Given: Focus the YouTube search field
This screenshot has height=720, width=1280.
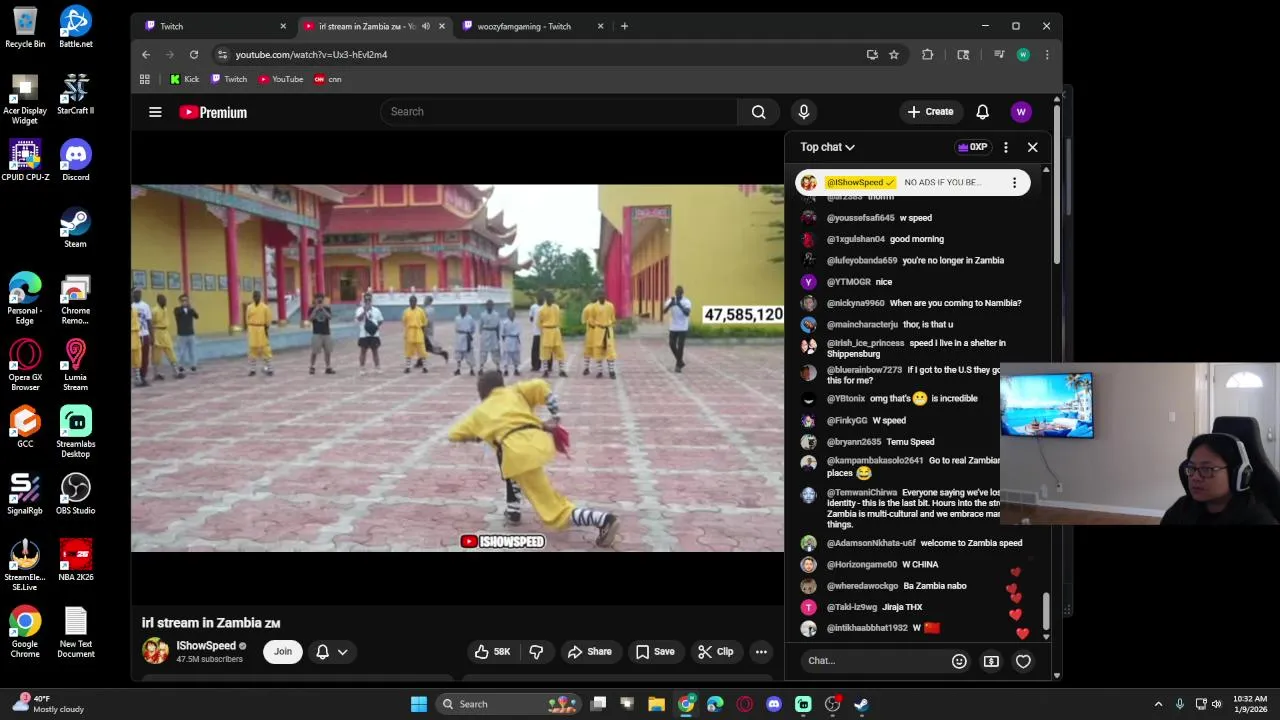Looking at the screenshot, I should (x=558, y=112).
